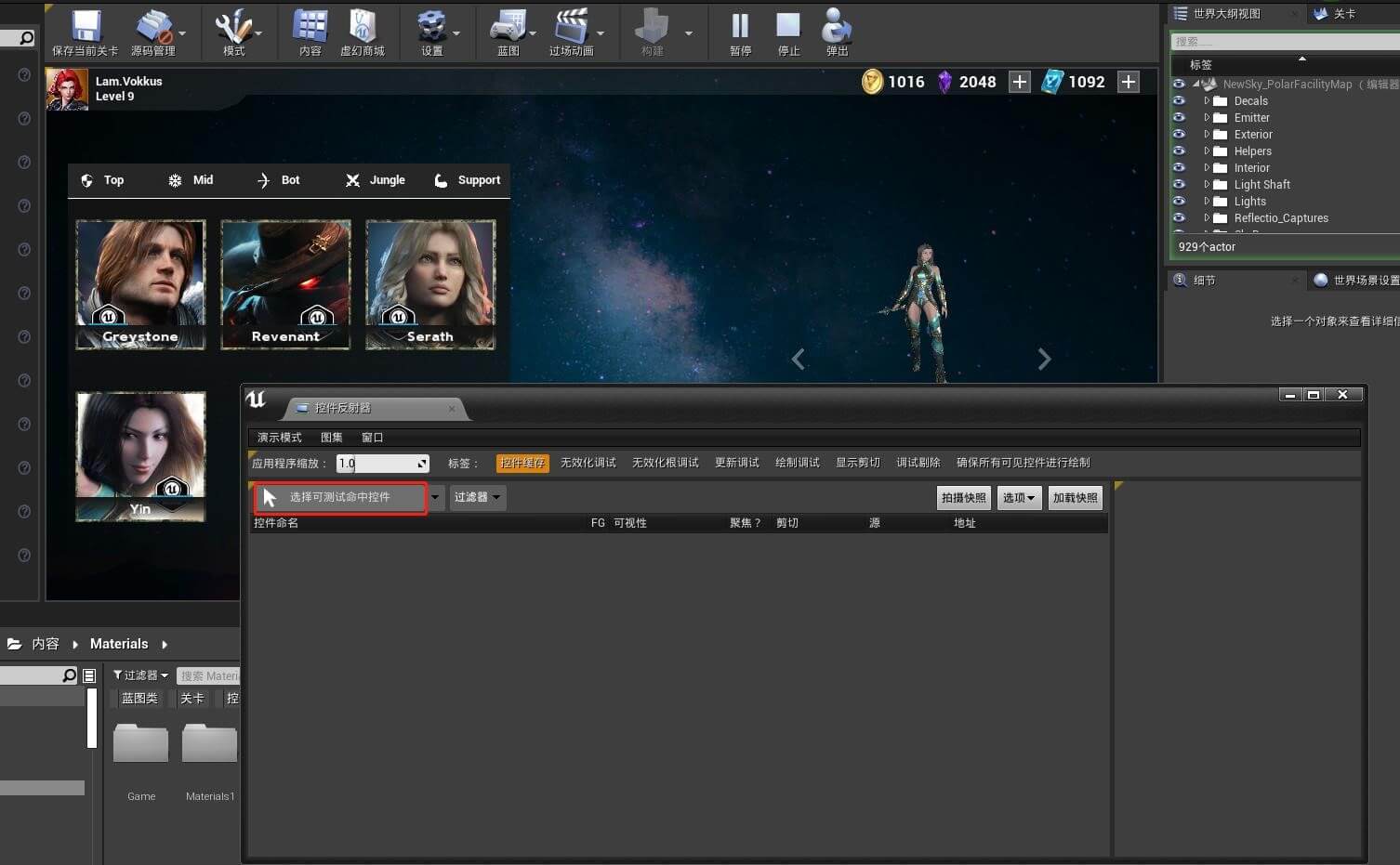The height and width of the screenshot is (865, 1400).
Task: Choose the Yin hero card
Action: coord(140,456)
